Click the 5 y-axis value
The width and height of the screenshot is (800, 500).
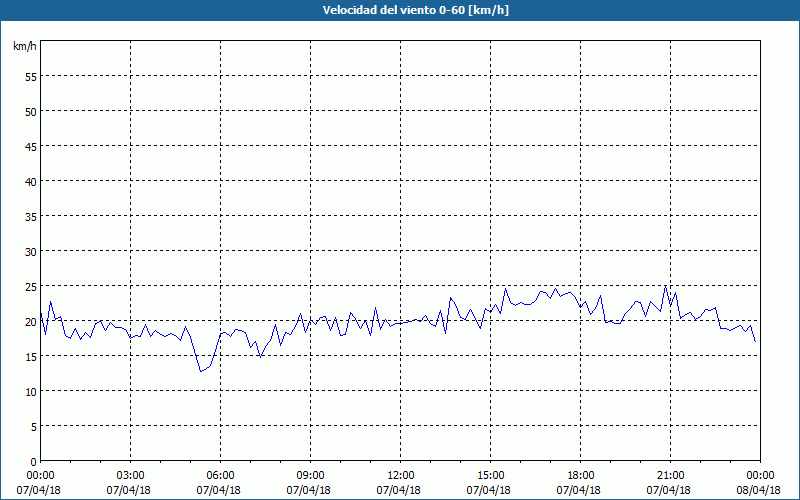coord(34,427)
